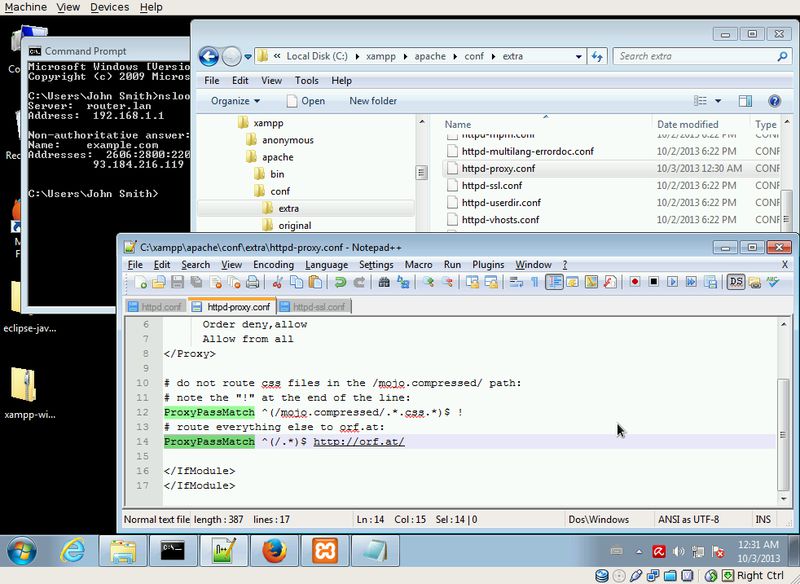Expand the Explorer view options arrow
Image resolution: width=800 pixels, height=584 pixels.
[719, 101]
